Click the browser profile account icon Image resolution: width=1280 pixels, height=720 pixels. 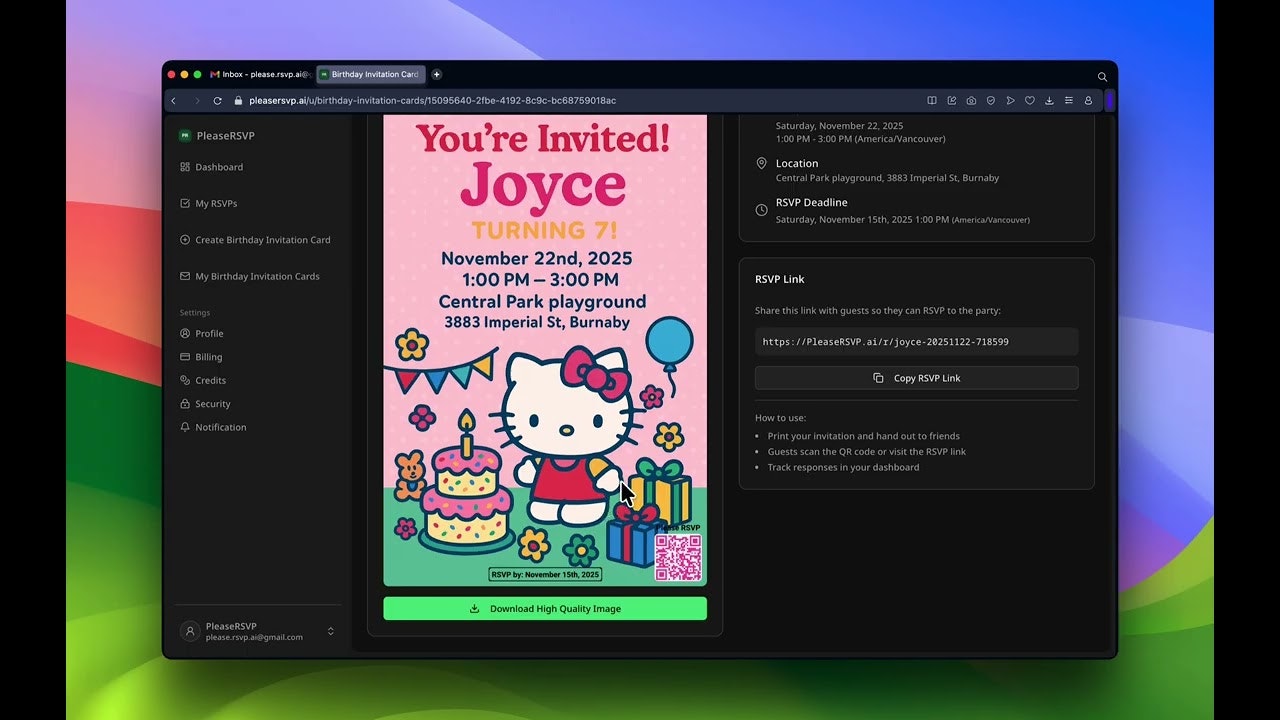point(1088,101)
